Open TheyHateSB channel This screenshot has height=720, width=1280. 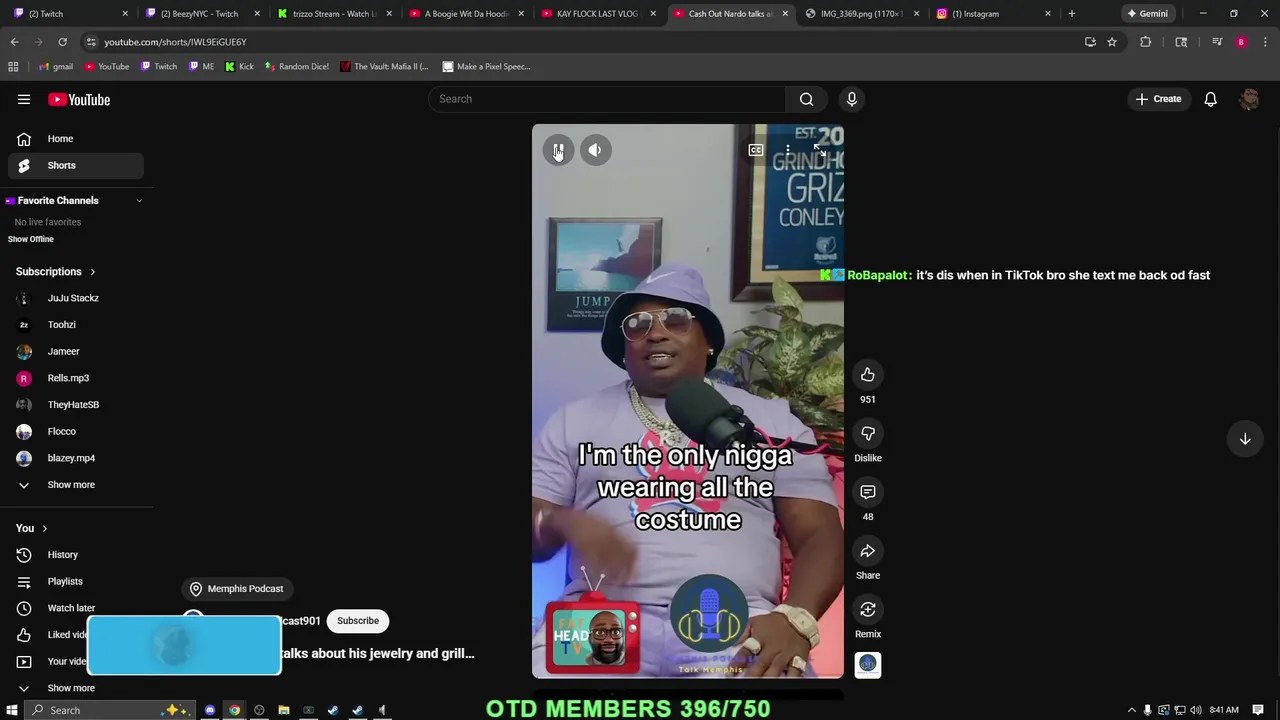72,405
